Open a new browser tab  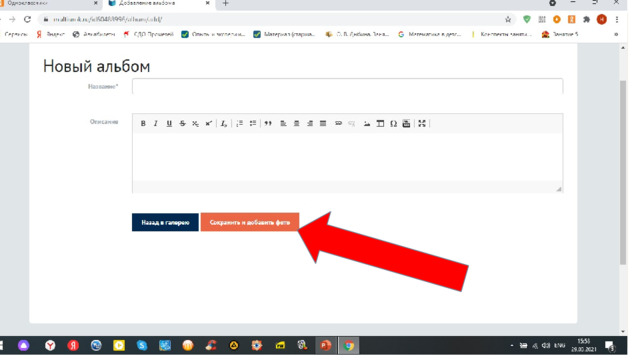click(225, 3)
